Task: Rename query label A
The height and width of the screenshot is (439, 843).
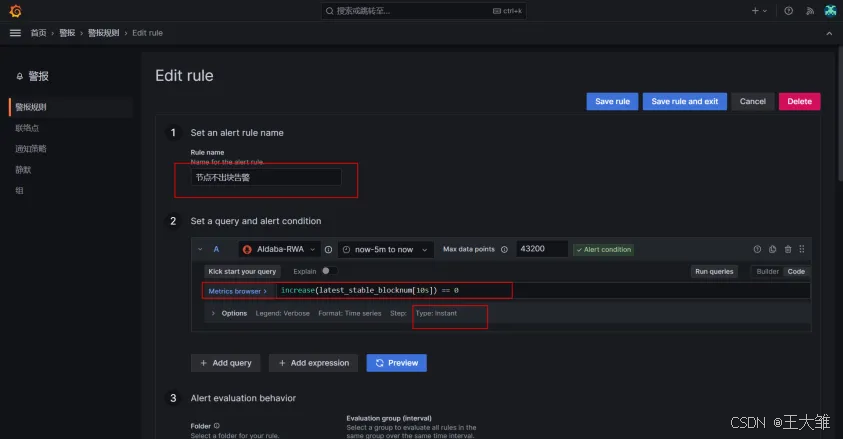Action: [x=216, y=249]
